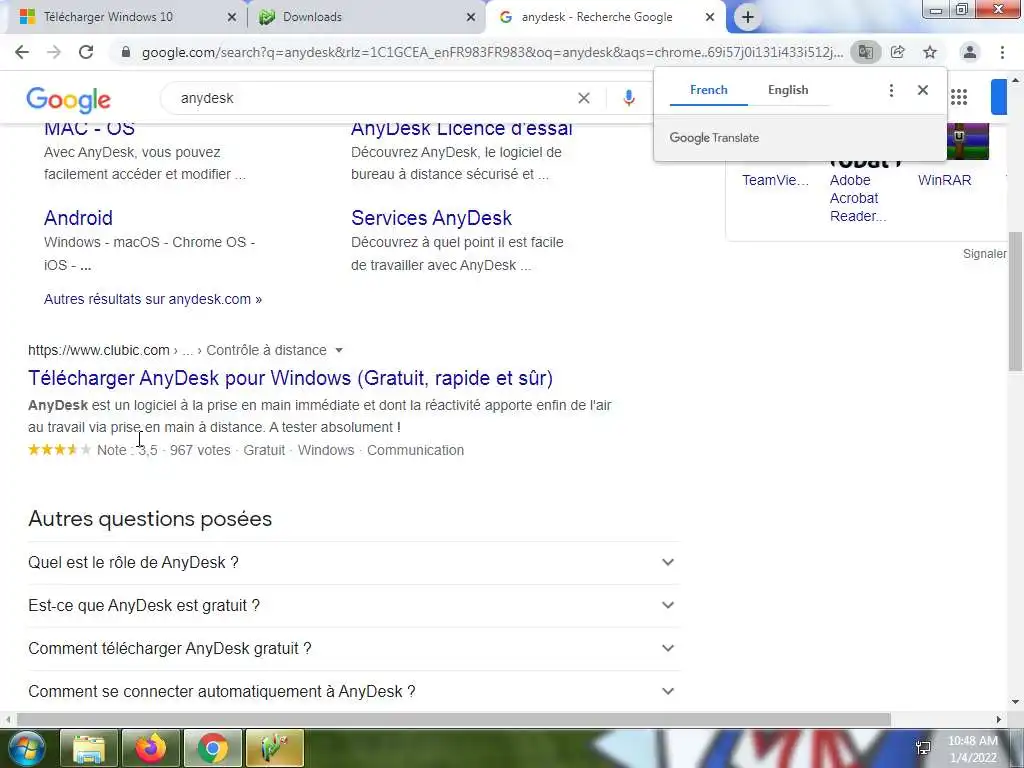
Task: Open Télécharger AnyDesk pour Windows result
Action: pos(291,378)
